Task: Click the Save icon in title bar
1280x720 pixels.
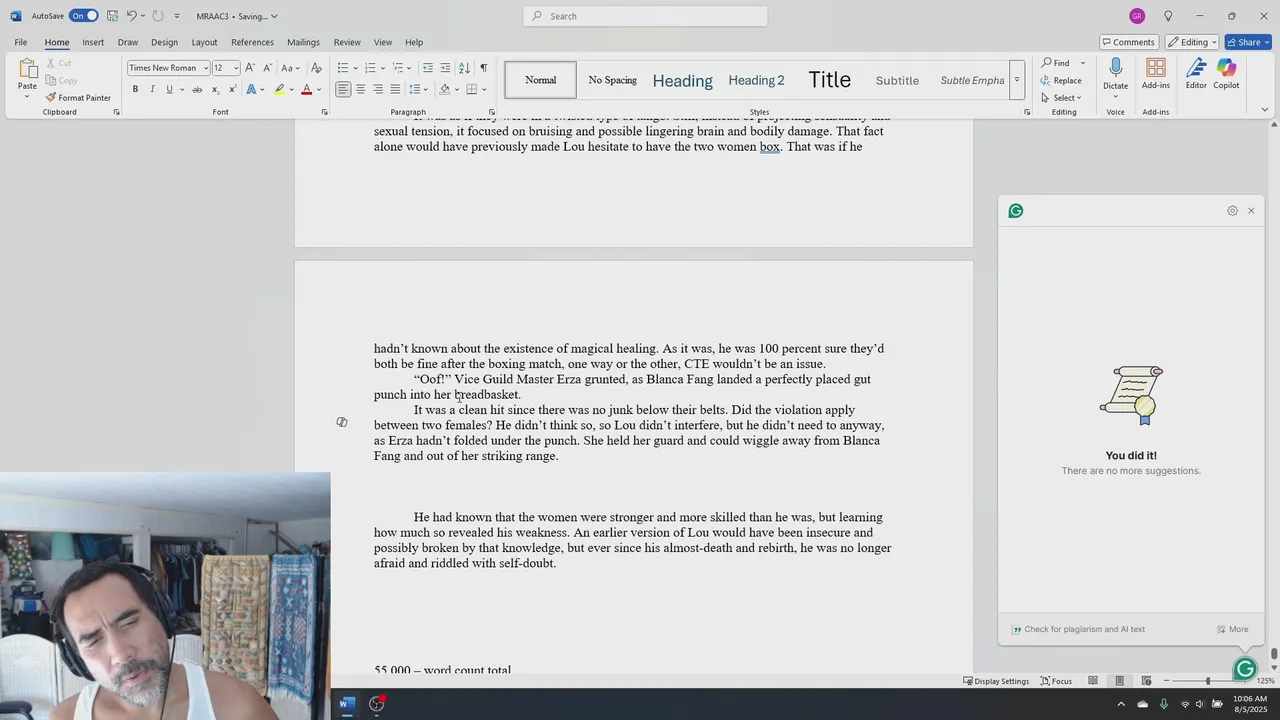Action: 112,16
